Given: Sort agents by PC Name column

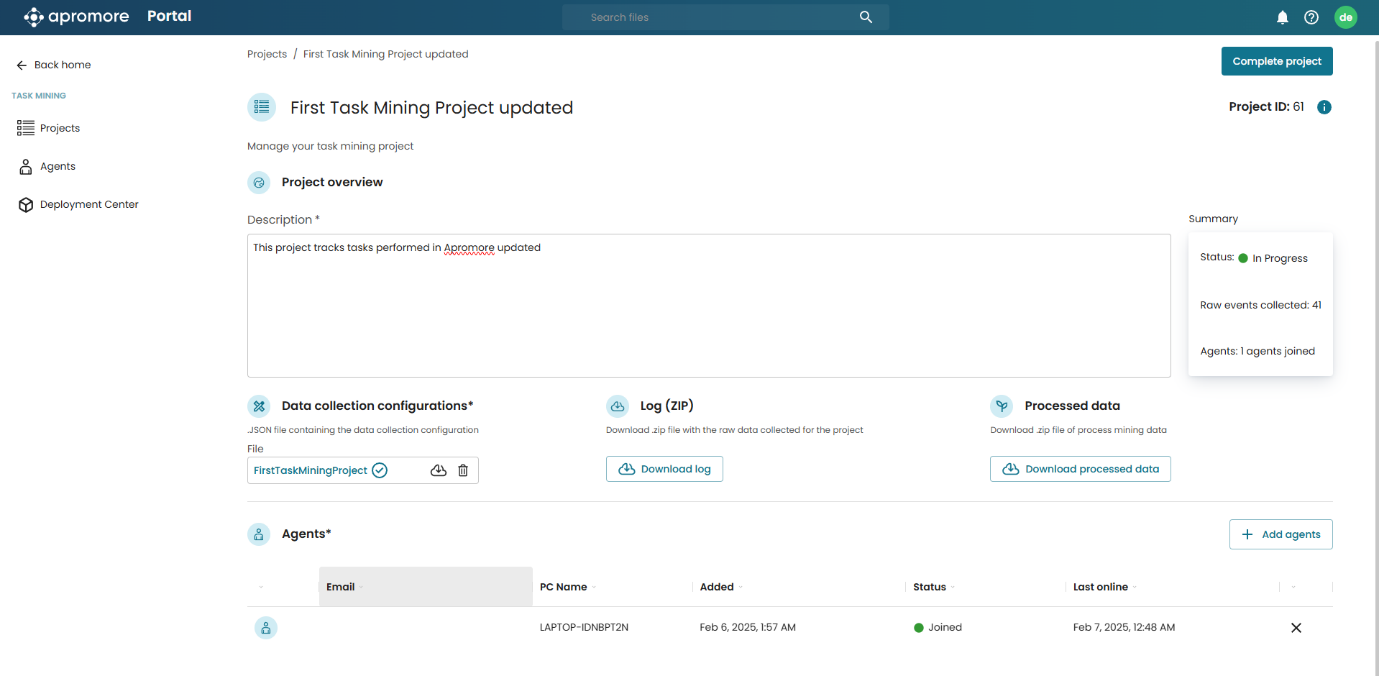Looking at the screenshot, I should pos(563,587).
